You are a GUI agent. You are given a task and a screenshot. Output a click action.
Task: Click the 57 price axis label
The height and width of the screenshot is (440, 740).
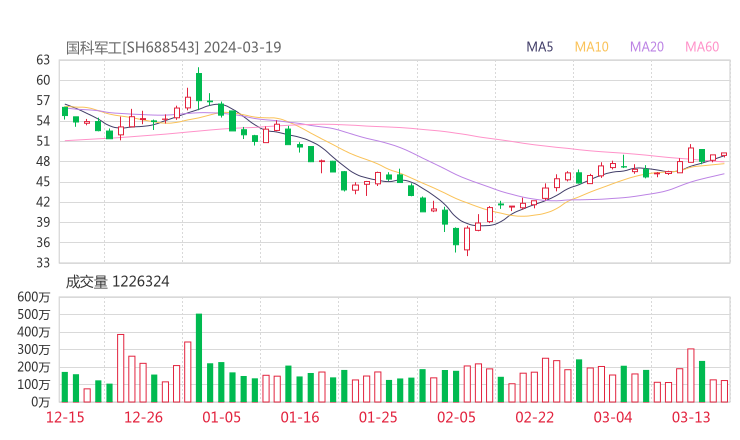(x=43, y=101)
